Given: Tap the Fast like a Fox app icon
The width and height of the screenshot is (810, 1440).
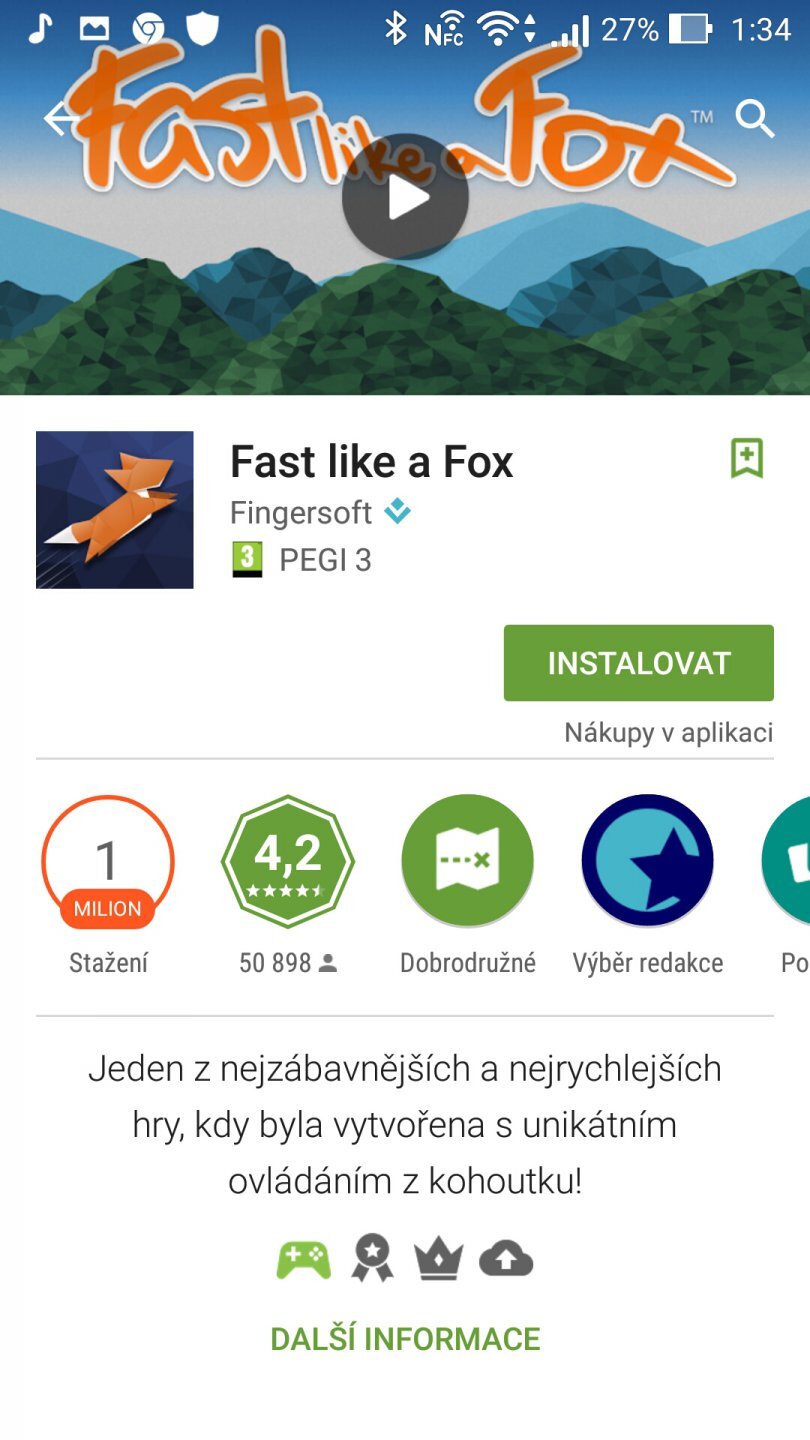Looking at the screenshot, I should [x=115, y=510].
